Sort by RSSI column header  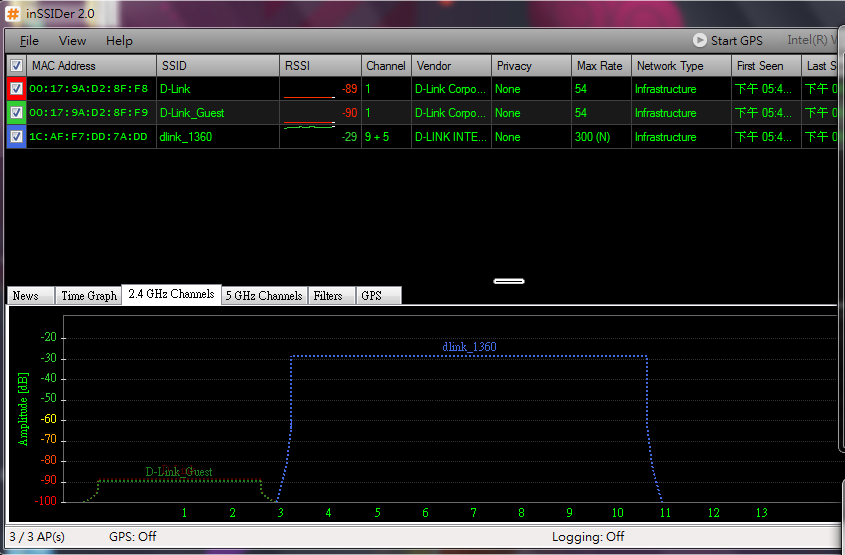[320, 66]
